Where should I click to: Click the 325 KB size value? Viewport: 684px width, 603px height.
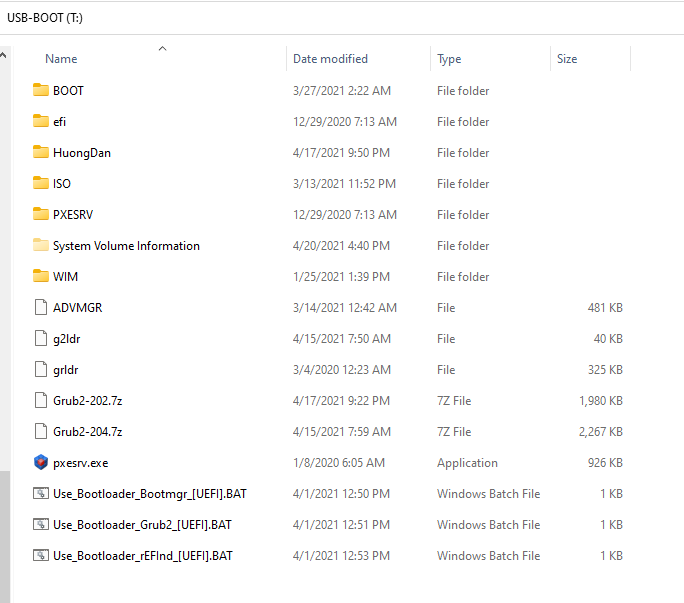point(605,370)
